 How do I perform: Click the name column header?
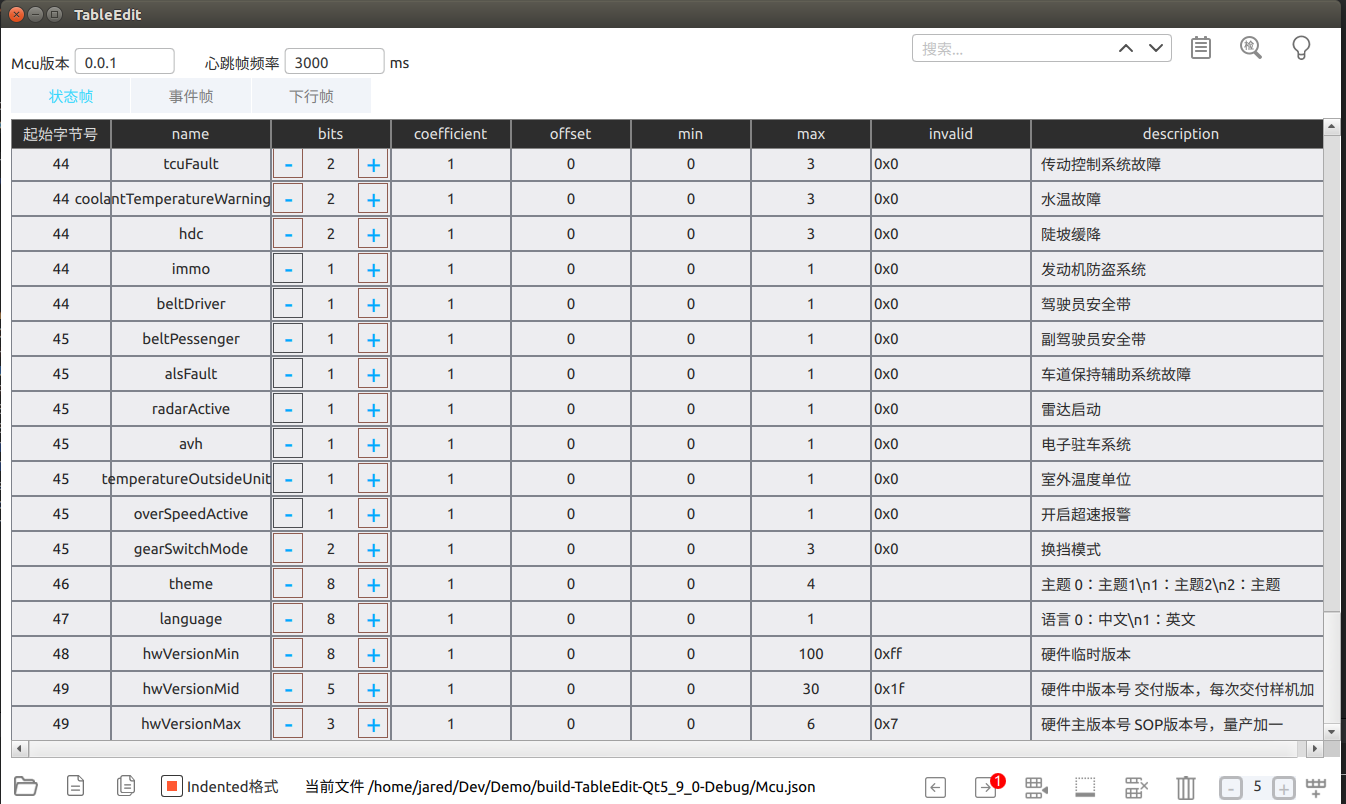click(x=191, y=133)
